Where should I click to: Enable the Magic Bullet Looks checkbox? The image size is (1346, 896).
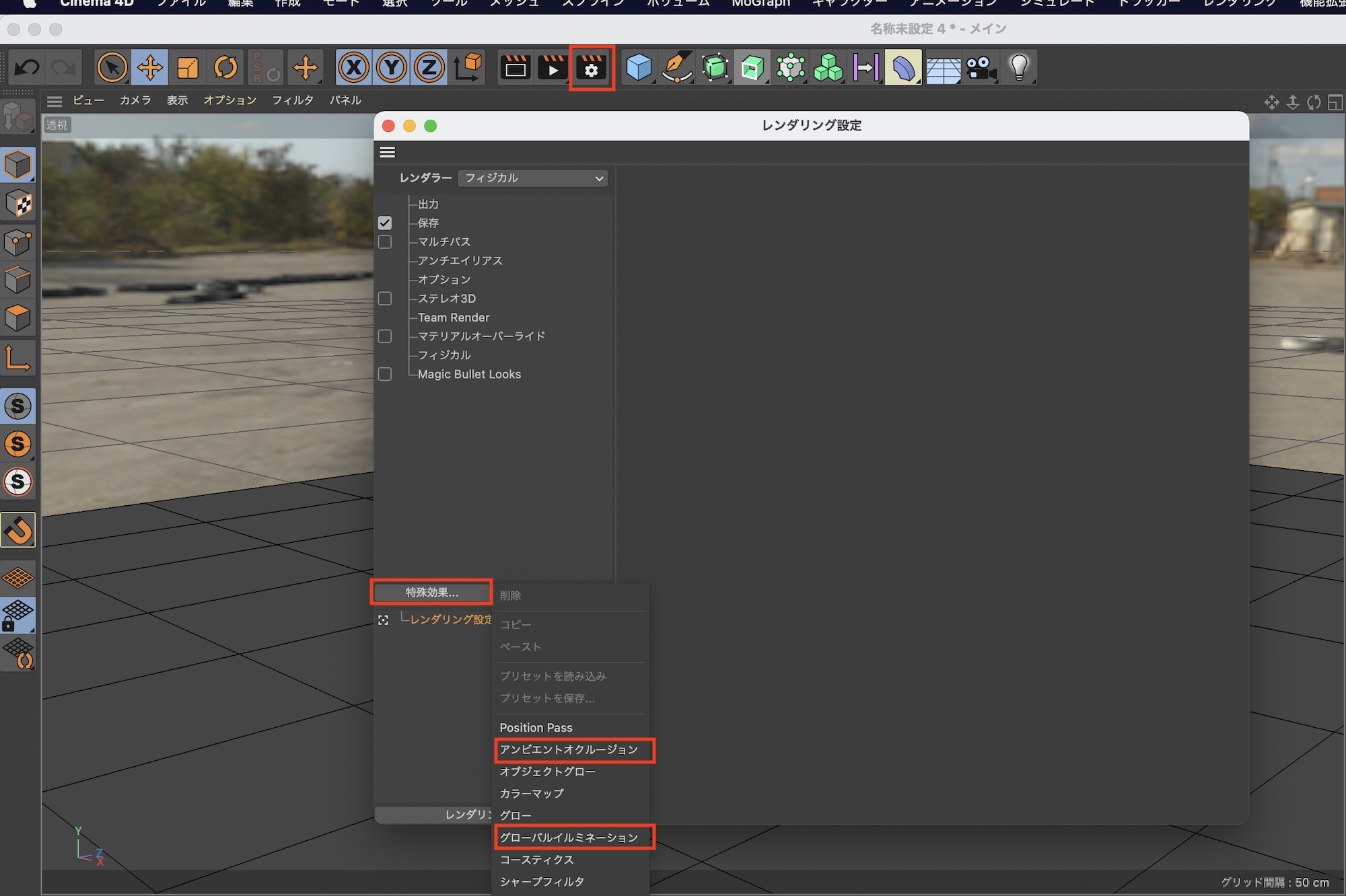385,374
